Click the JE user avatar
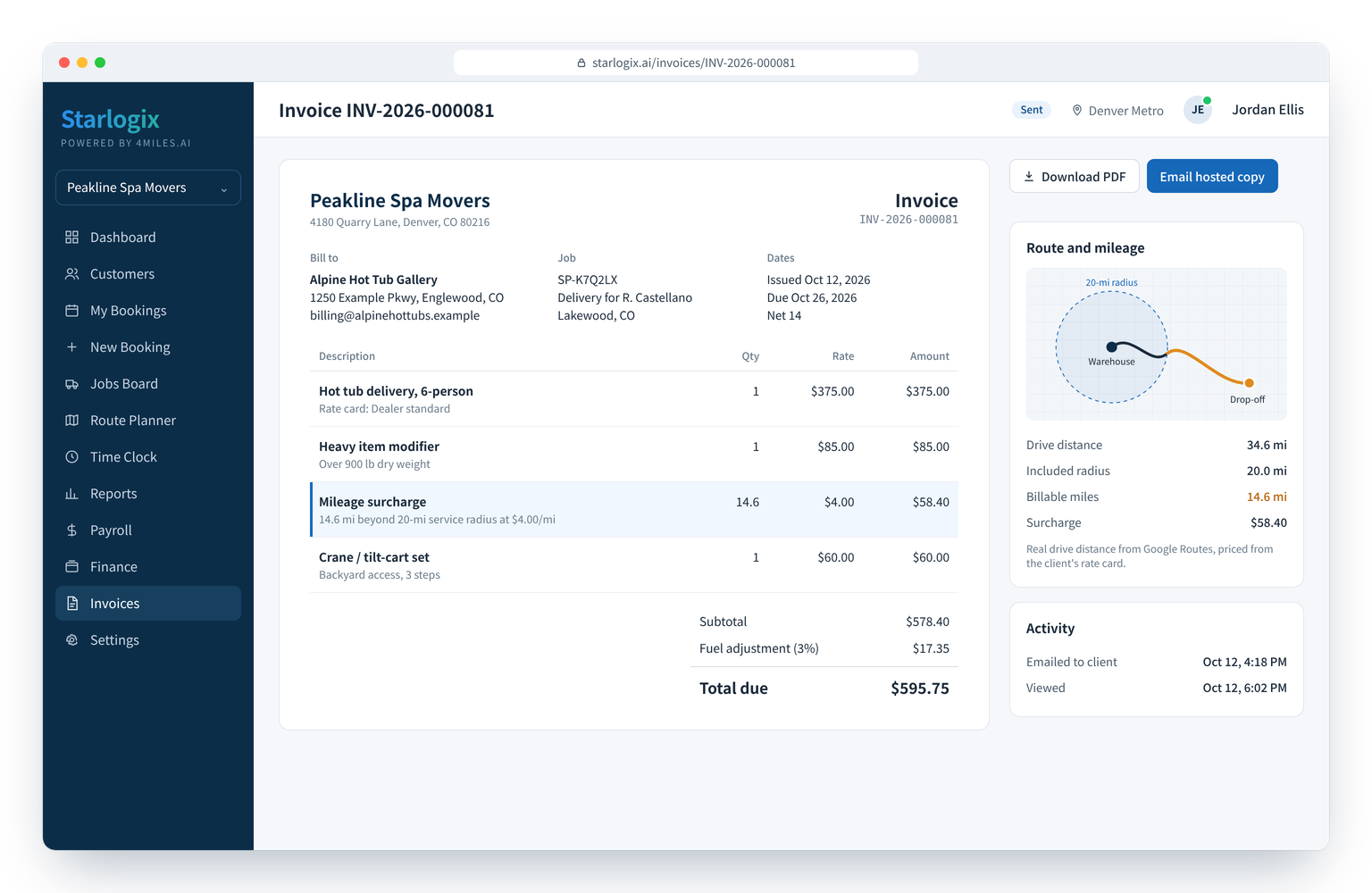Image resolution: width=1372 pixels, height=893 pixels. tap(1198, 110)
